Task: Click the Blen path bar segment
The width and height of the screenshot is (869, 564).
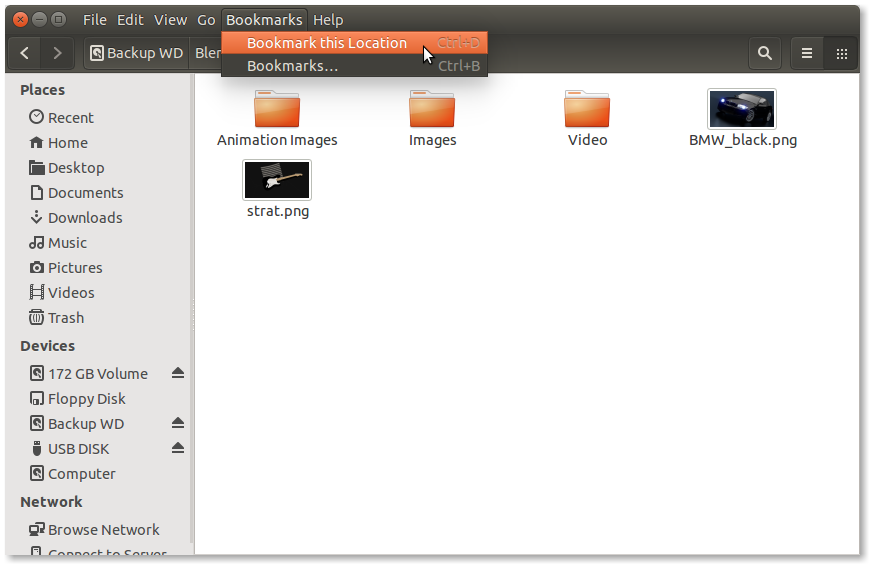Action: (206, 53)
